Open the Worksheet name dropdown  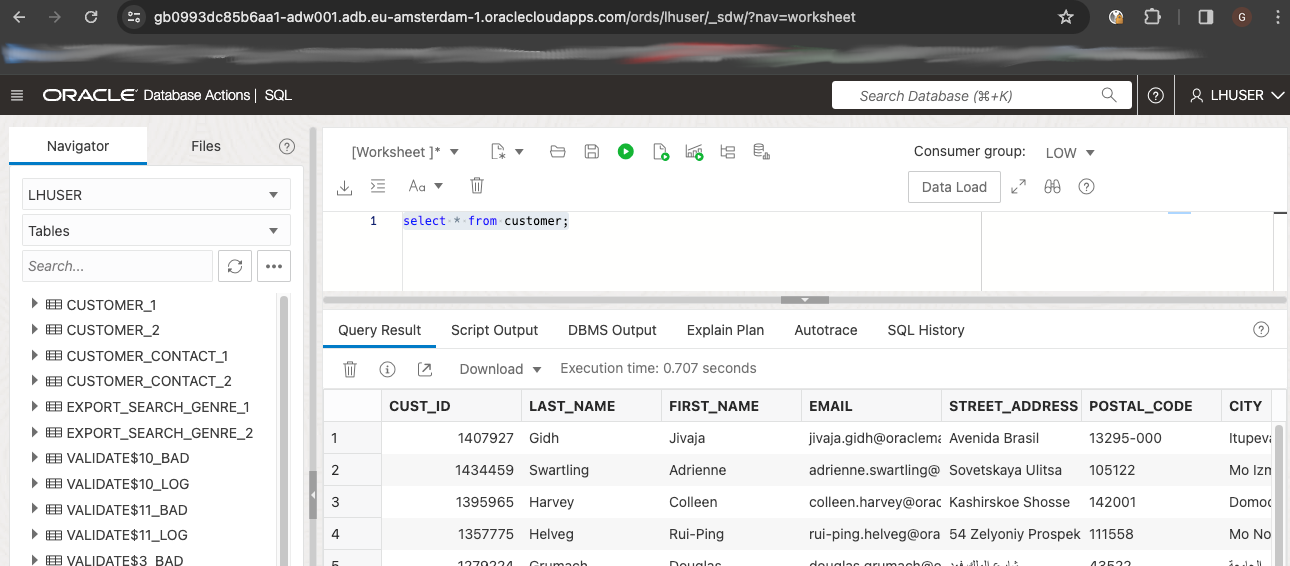[x=405, y=152]
